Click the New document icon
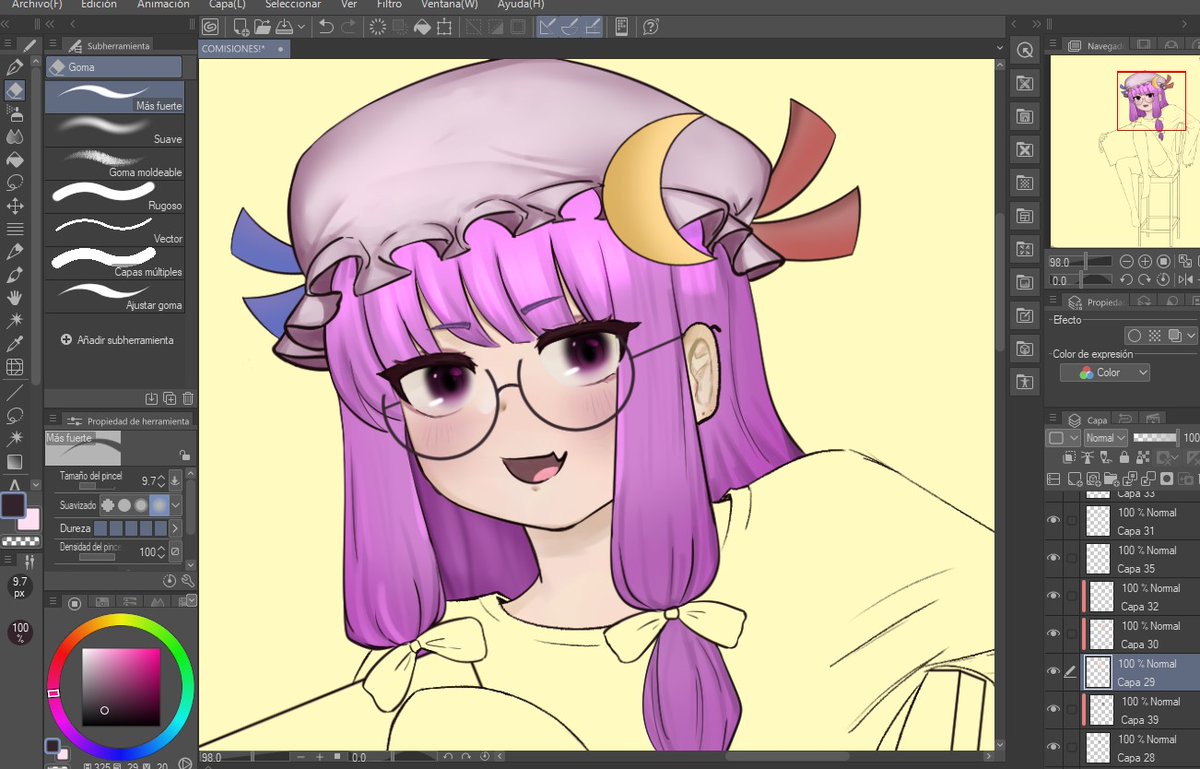 [x=240, y=27]
